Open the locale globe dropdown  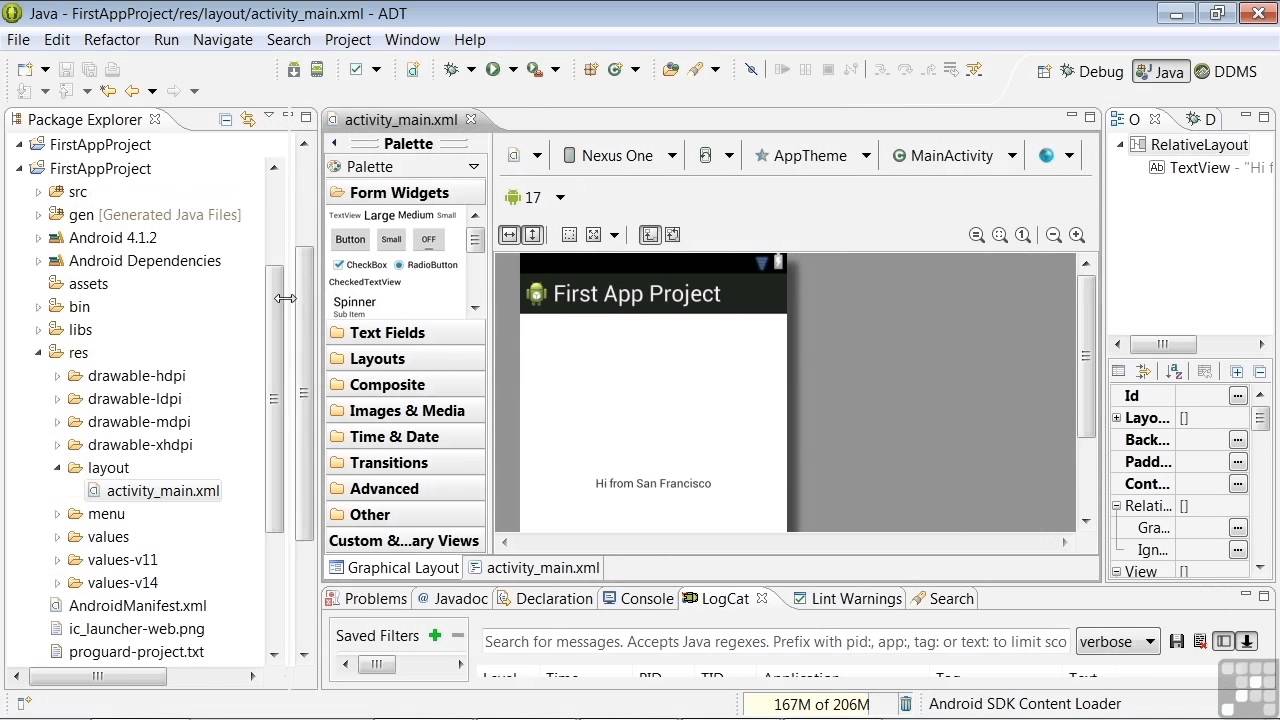1056,155
